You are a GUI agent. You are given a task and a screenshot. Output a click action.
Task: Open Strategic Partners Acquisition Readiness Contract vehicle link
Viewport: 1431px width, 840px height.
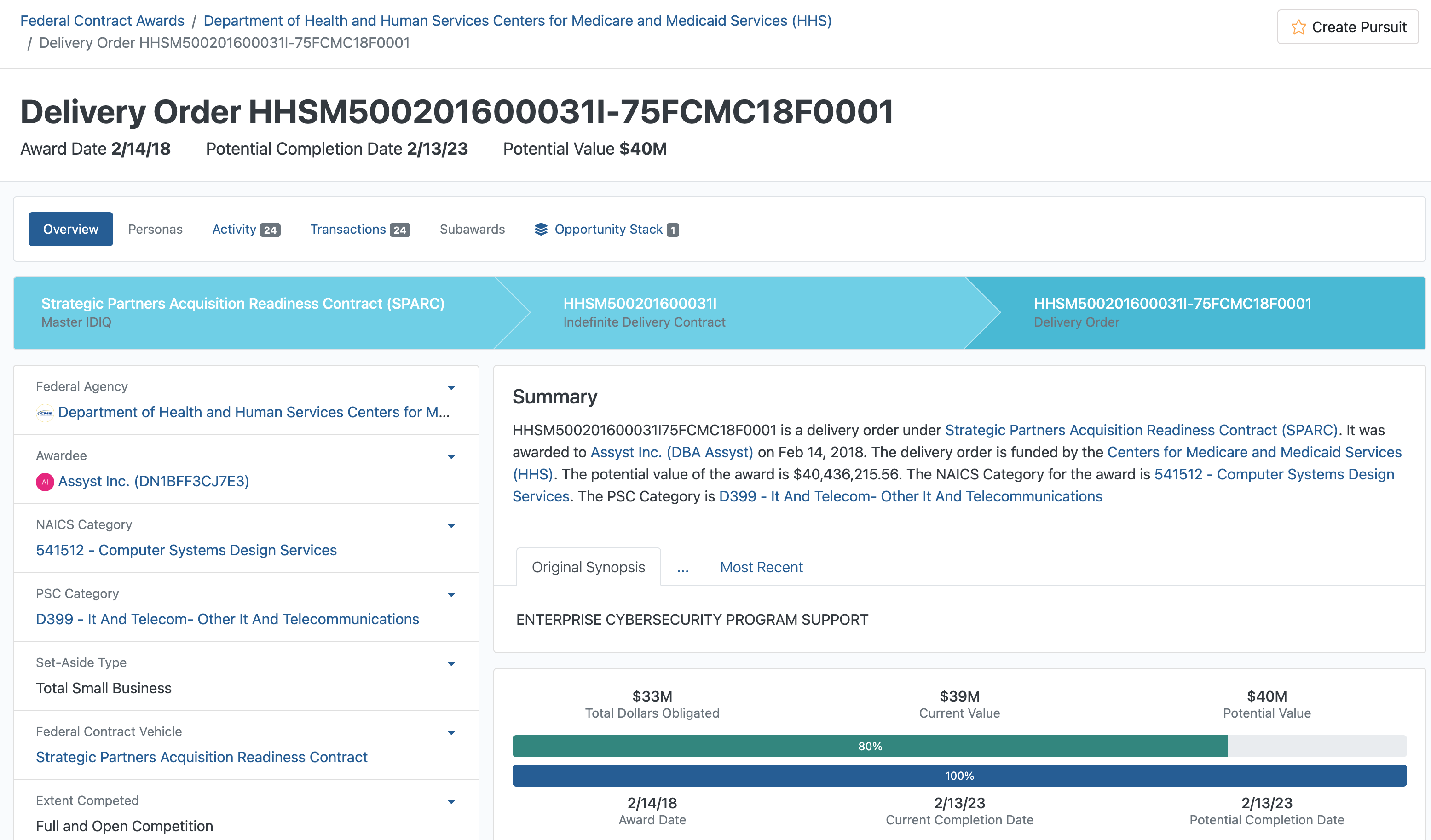coord(202,757)
